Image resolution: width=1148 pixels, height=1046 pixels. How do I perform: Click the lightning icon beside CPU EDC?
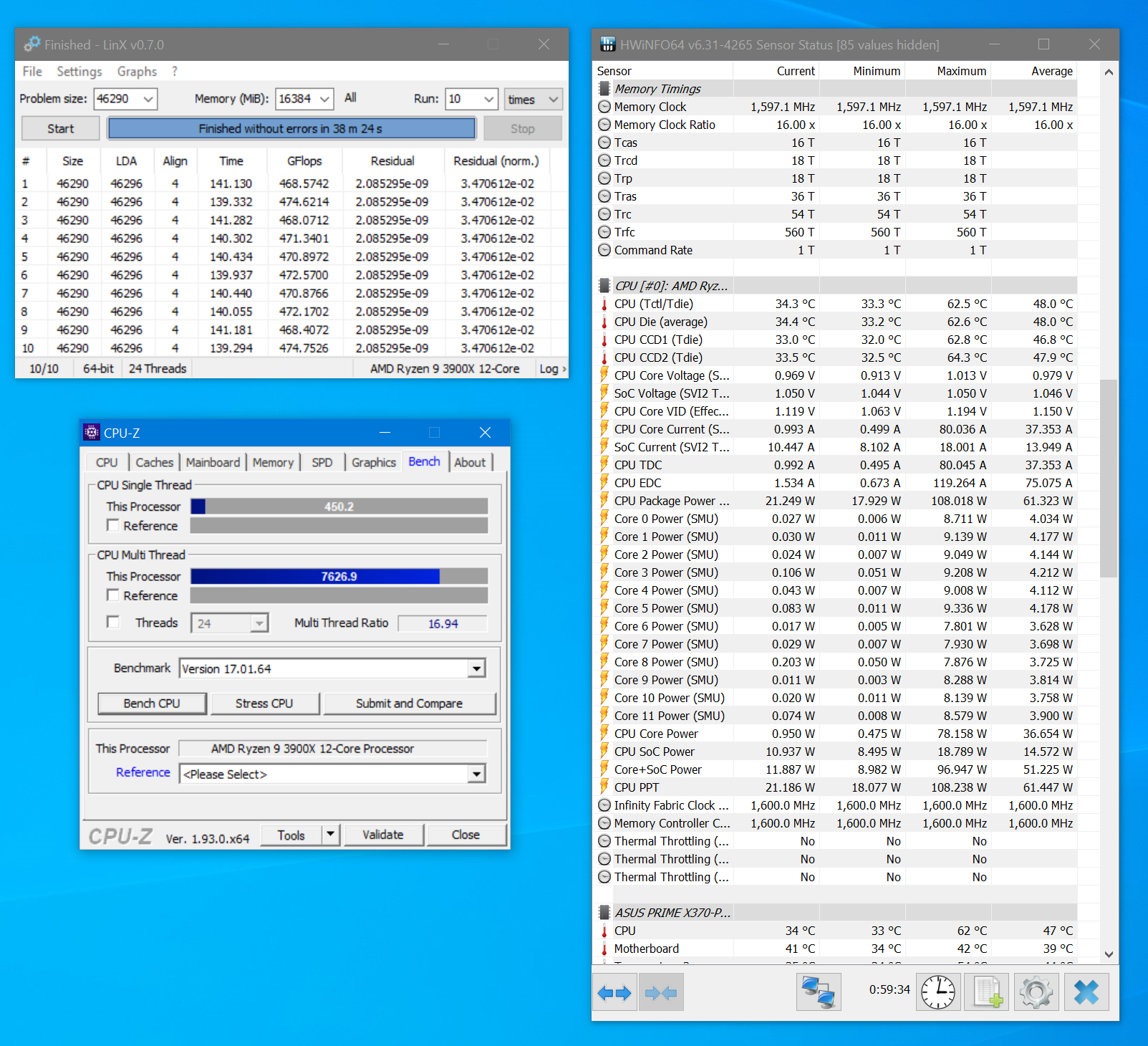[604, 483]
